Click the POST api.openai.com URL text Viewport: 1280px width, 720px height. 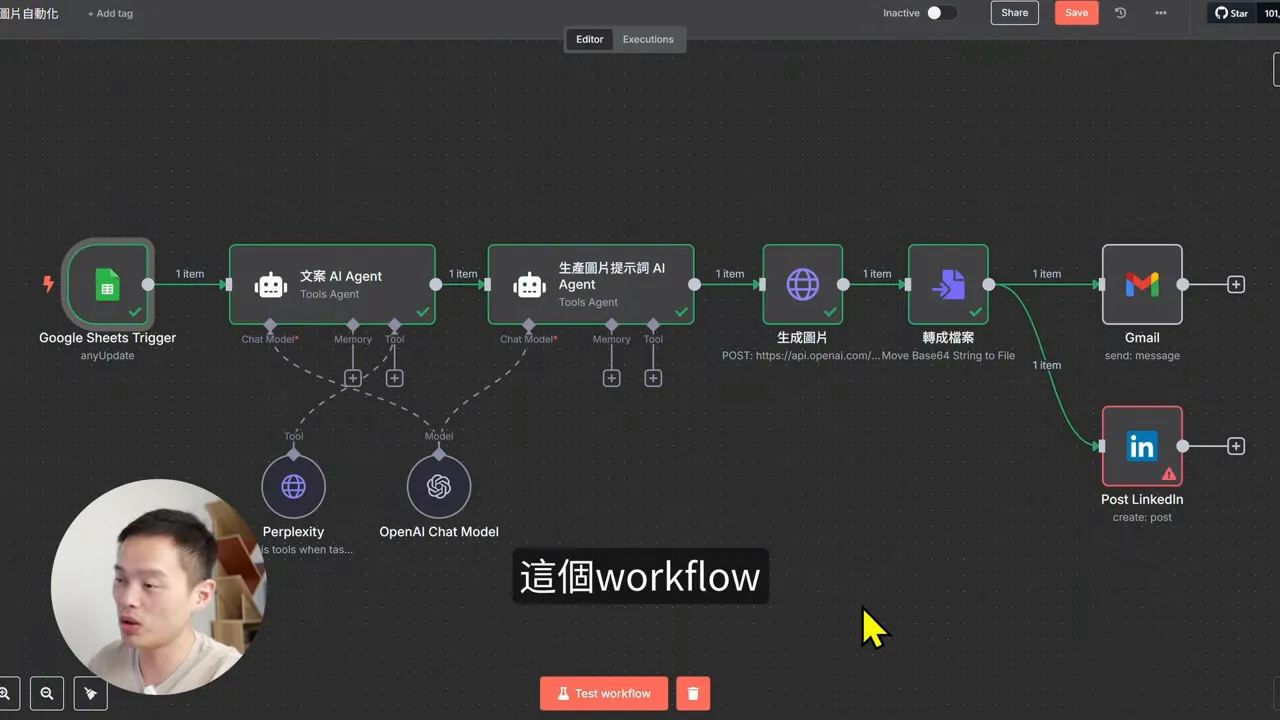tap(801, 356)
